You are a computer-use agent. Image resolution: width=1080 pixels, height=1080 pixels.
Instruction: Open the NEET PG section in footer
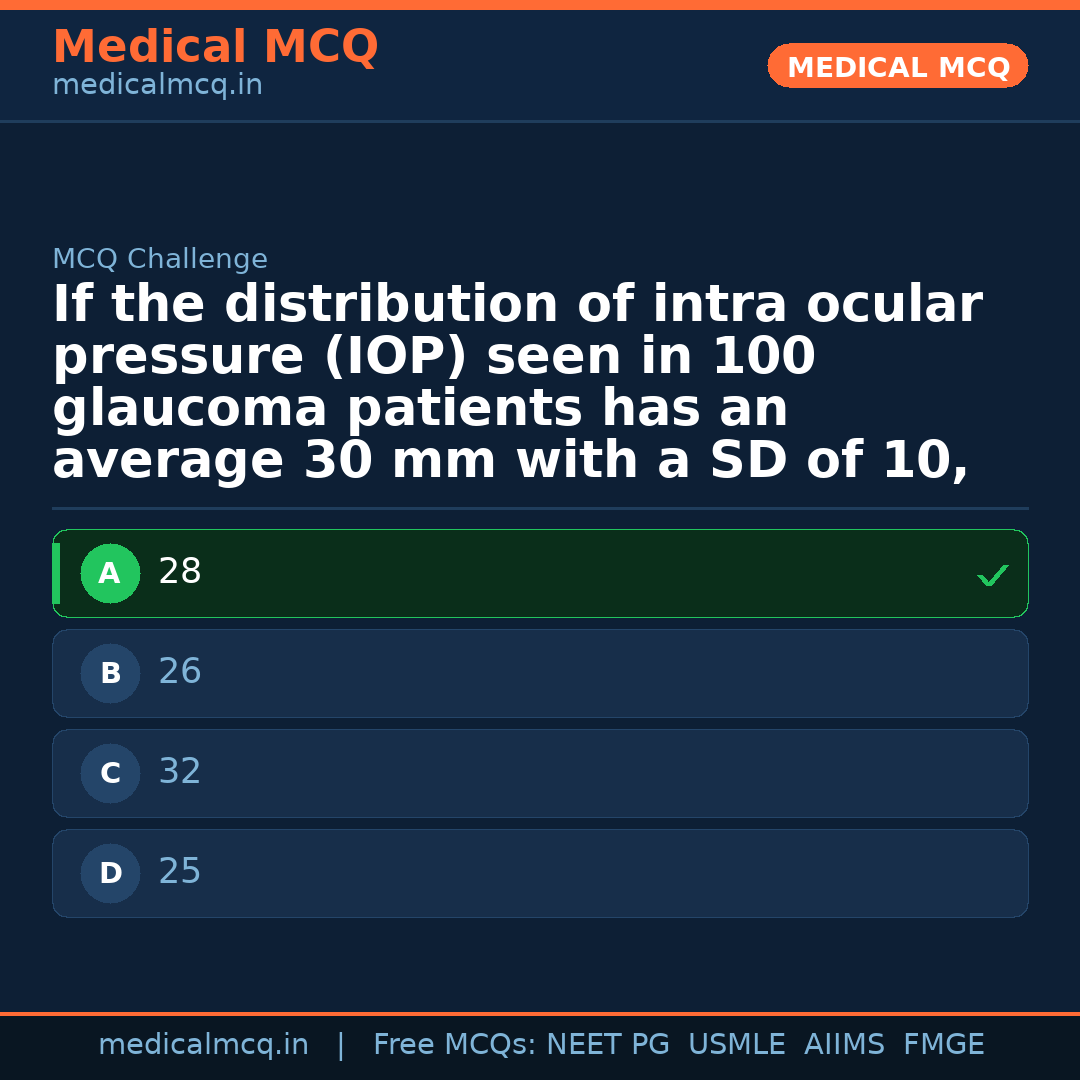click(608, 1044)
